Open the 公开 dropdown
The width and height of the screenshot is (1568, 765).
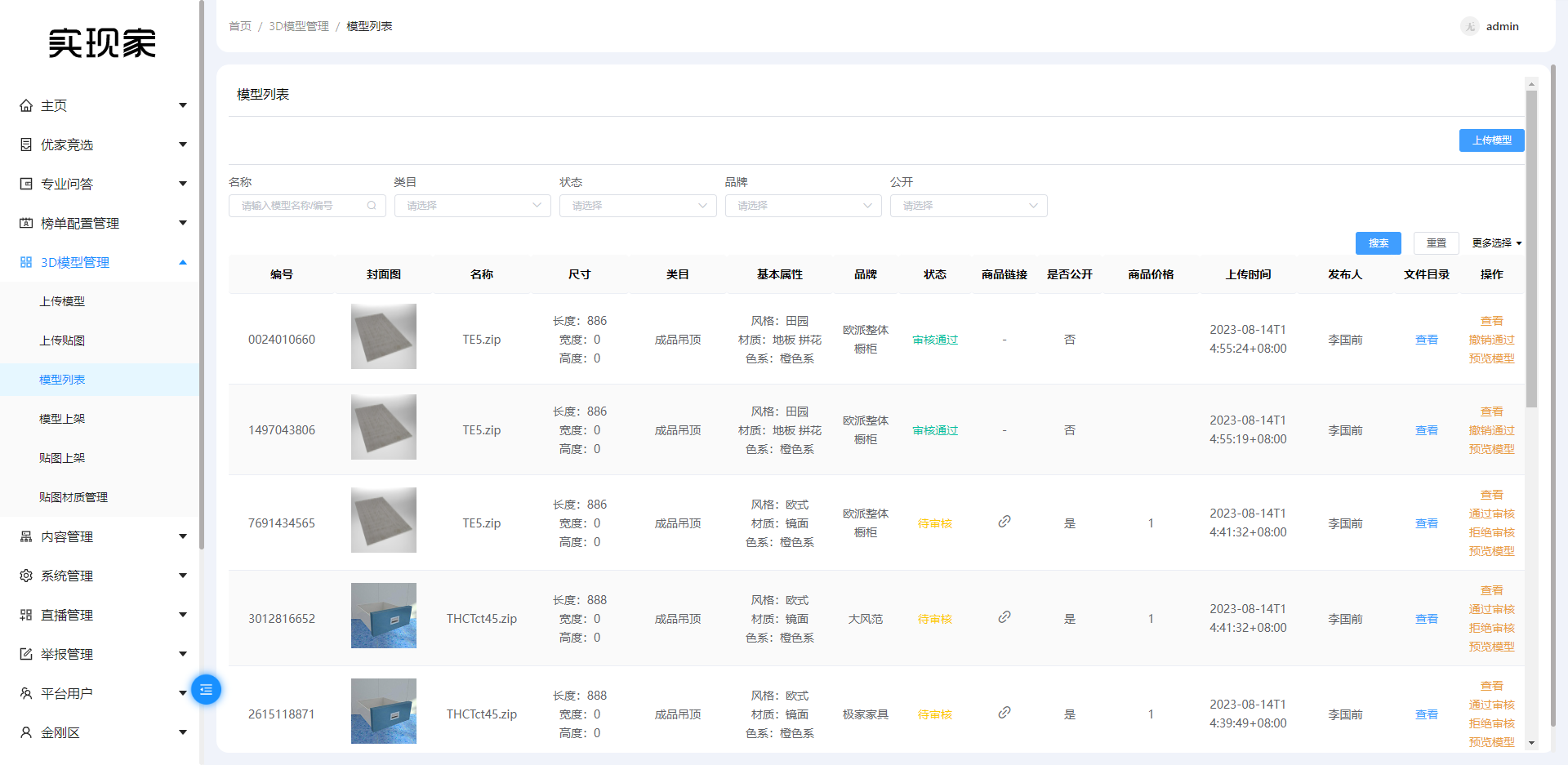pos(969,206)
